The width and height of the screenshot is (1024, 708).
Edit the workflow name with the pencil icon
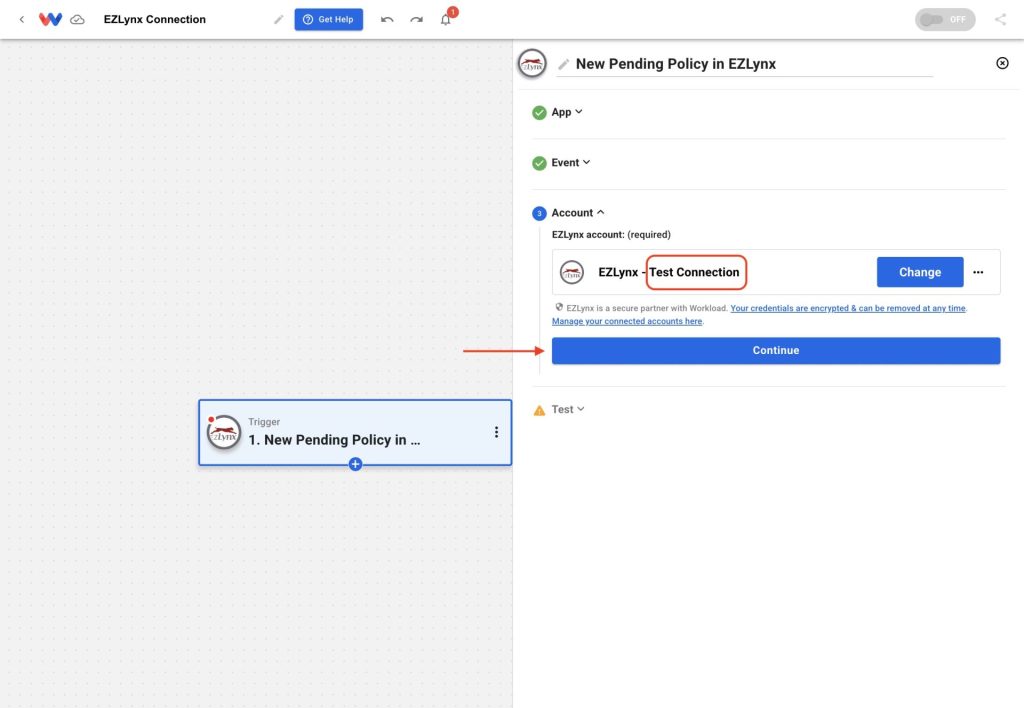278,20
